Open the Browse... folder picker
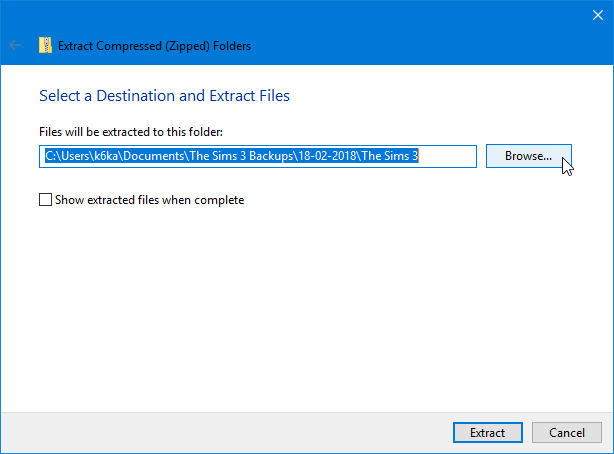The height and width of the screenshot is (454, 614). (528, 156)
